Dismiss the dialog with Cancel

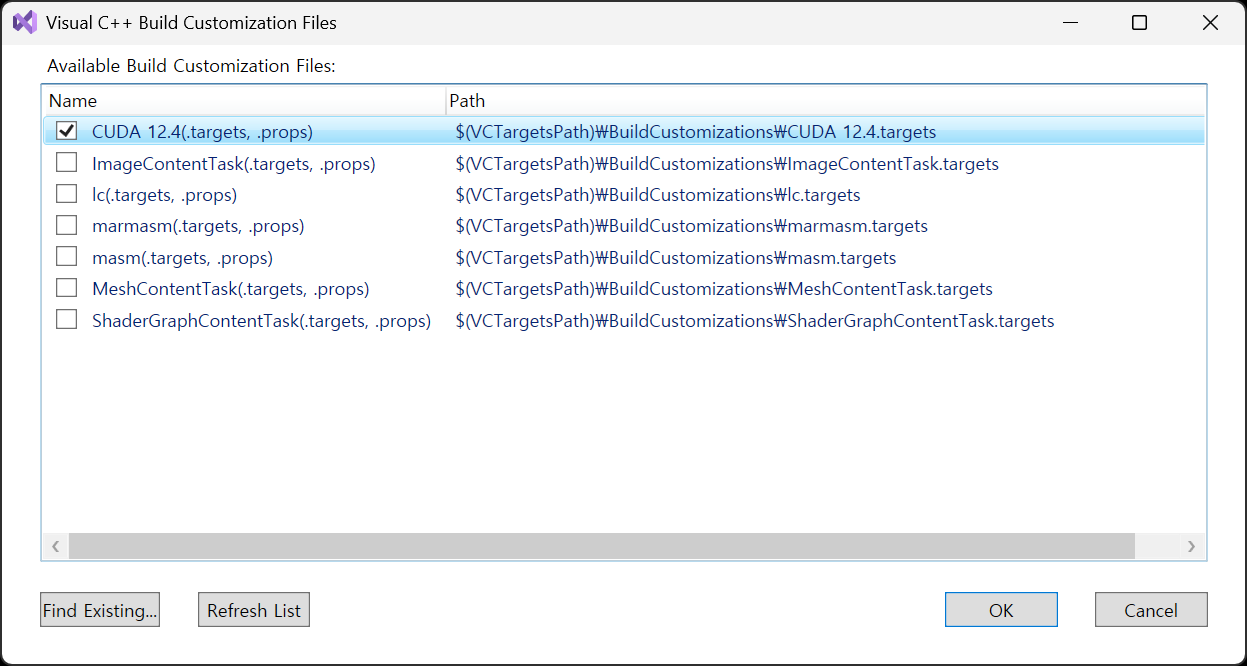pos(1151,610)
